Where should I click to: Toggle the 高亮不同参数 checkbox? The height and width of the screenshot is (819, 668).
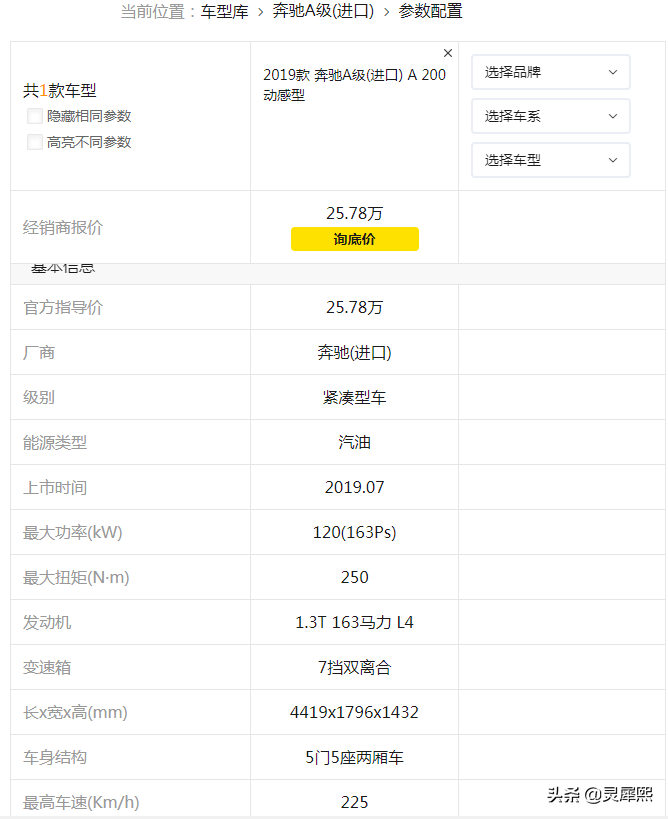[35, 142]
